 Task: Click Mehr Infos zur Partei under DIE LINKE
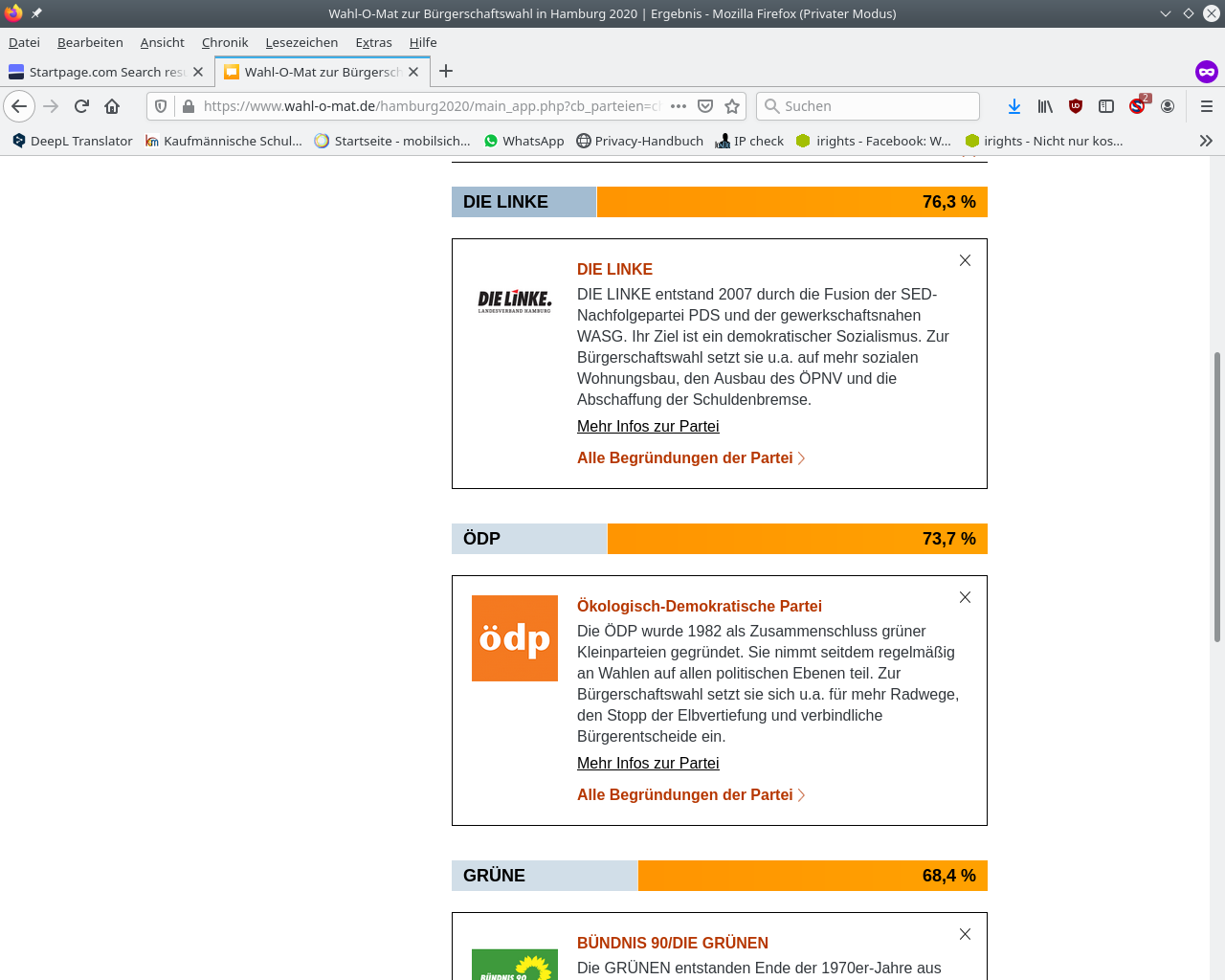click(x=648, y=426)
